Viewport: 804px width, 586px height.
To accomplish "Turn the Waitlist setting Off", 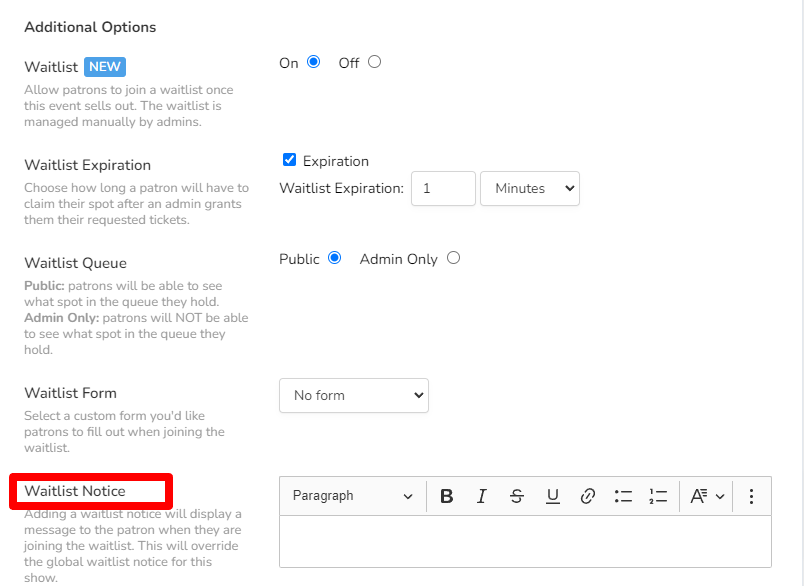I will point(373,61).
